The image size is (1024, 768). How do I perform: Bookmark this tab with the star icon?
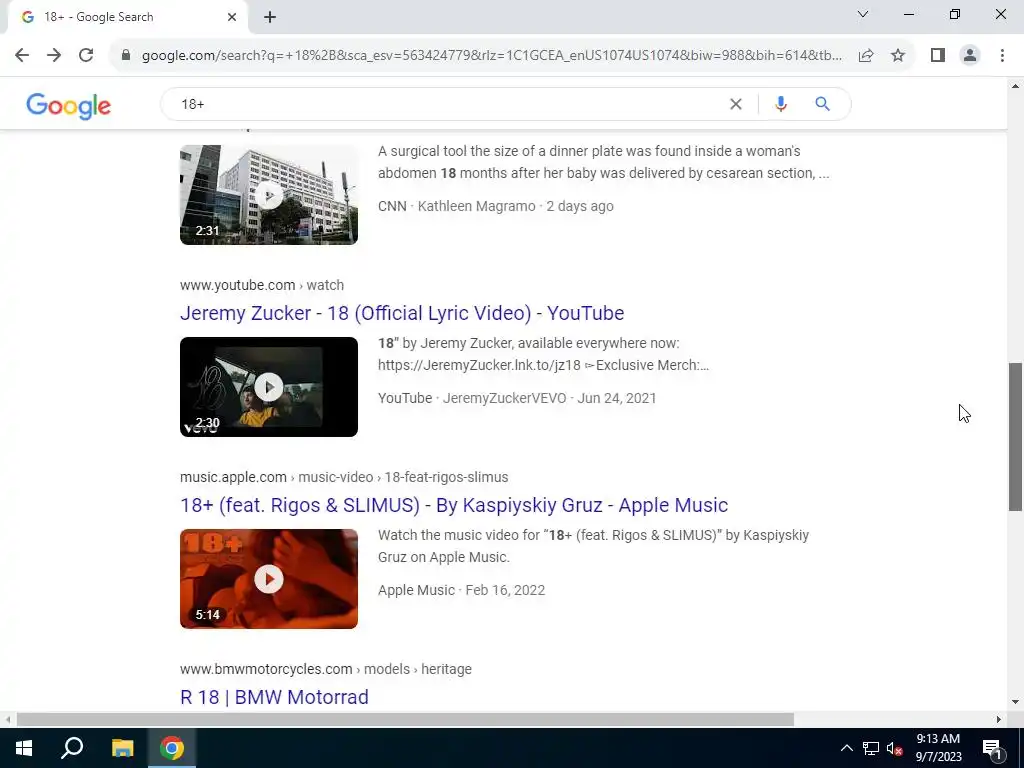(x=898, y=56)
